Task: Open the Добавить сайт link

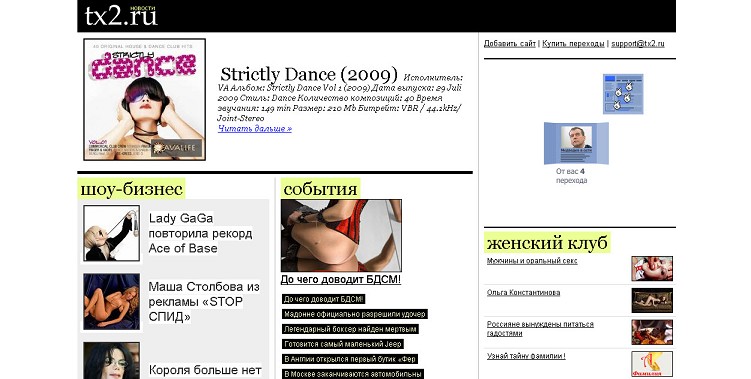Action: click(x=510, y=44)
